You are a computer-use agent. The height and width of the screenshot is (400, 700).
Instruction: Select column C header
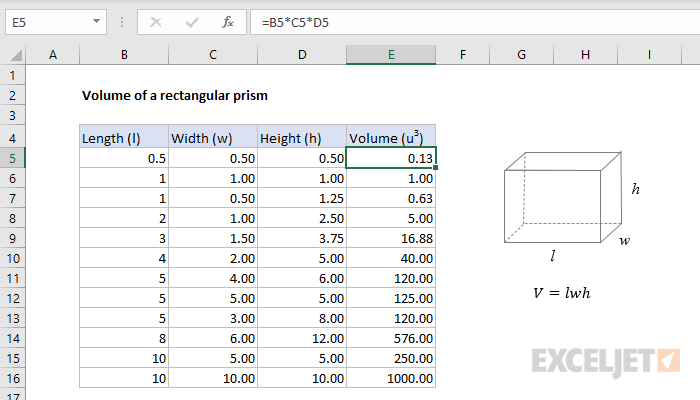pos(213,55)
